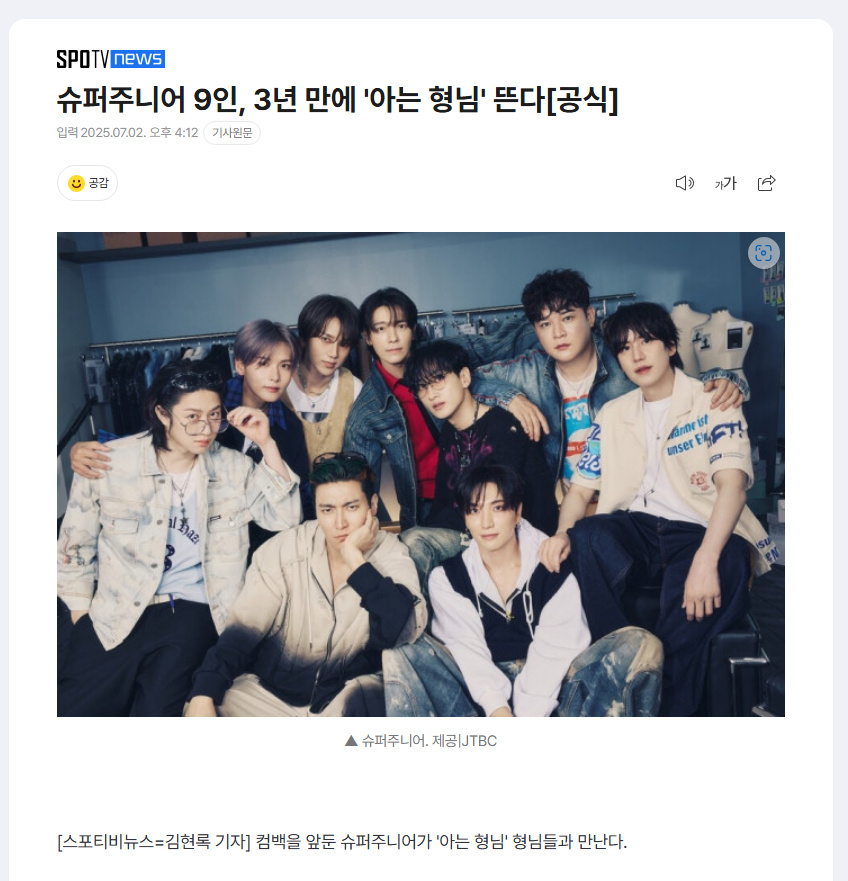Click the triangle marker before the caption
The width and height of the screenshot is (848, 881).
[x=351, y=741]
